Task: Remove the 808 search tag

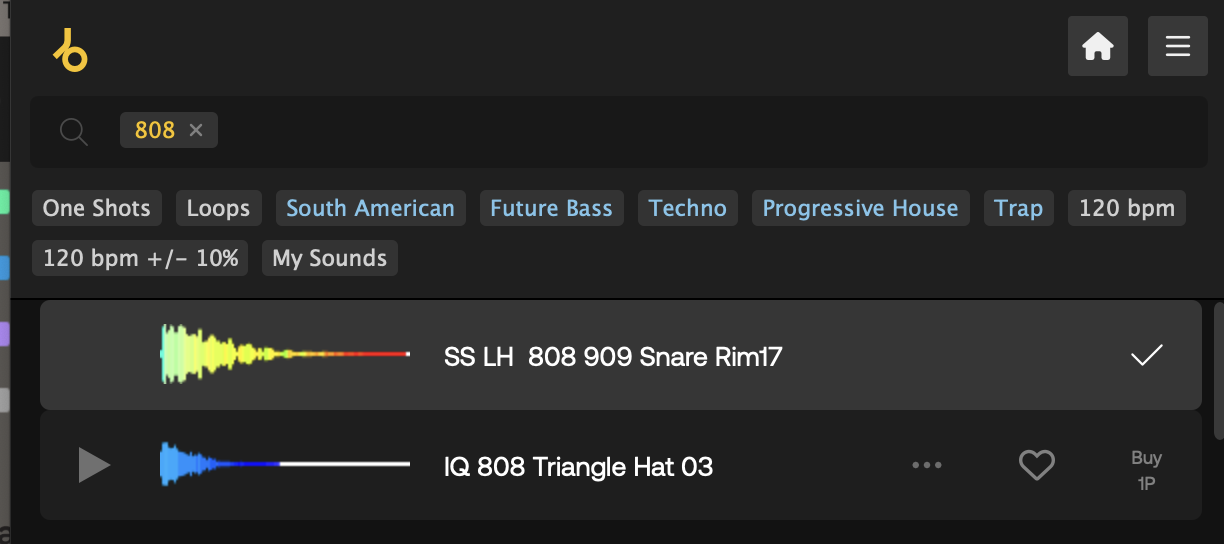Action: pos(196,130)
